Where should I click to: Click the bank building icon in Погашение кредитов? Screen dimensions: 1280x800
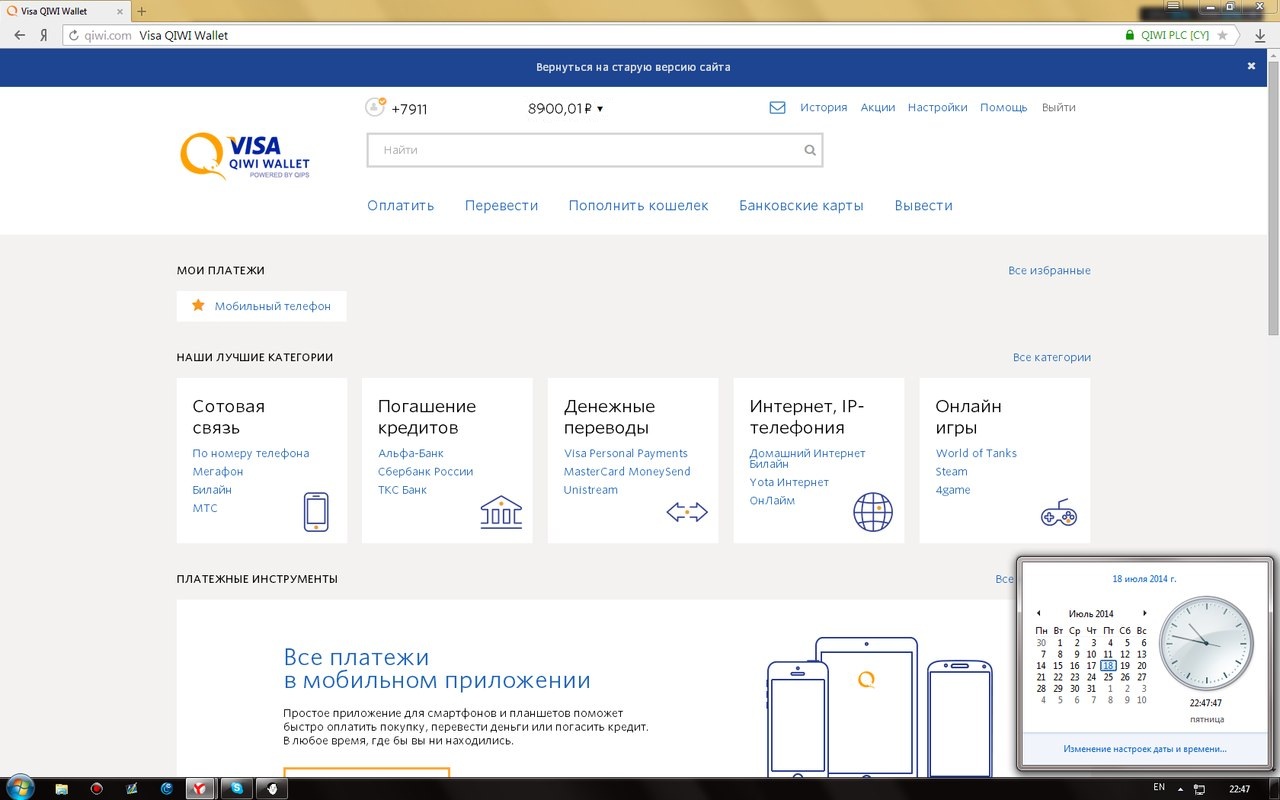coord(501,511)
